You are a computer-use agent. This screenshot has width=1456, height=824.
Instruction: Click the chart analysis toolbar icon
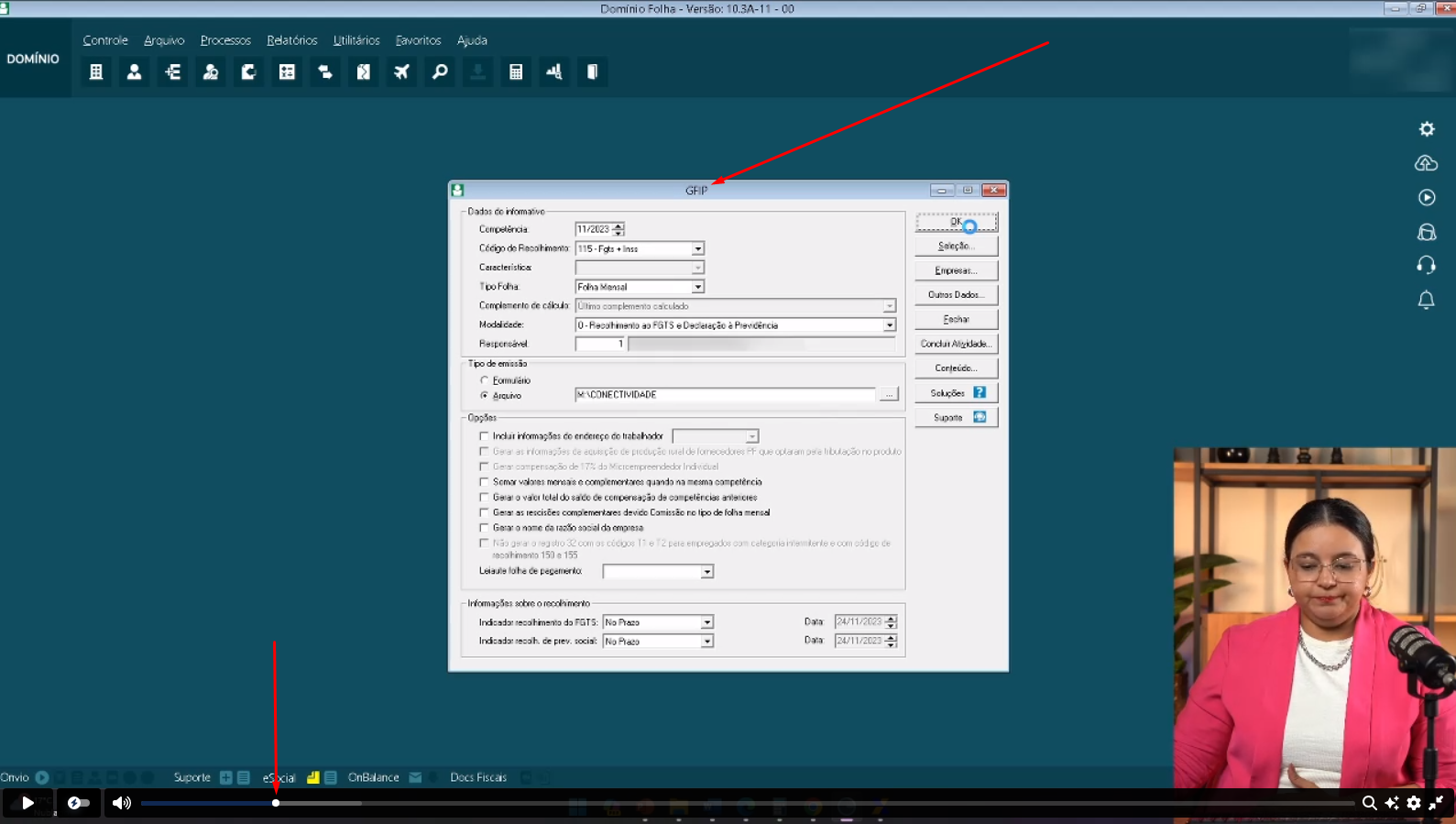pyautogui.click(x=554, y=71)
